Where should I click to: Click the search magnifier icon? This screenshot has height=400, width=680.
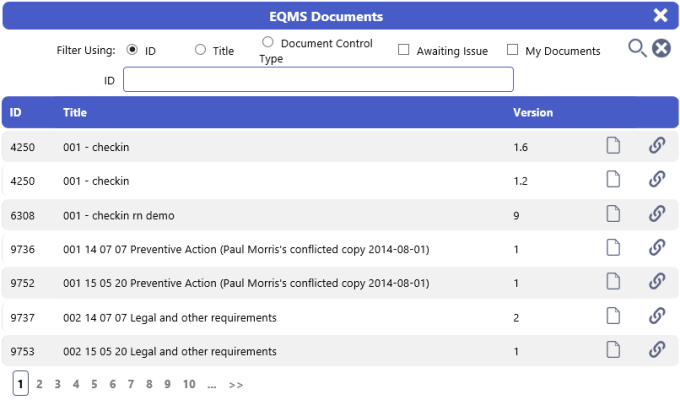[x=637, y=48]
